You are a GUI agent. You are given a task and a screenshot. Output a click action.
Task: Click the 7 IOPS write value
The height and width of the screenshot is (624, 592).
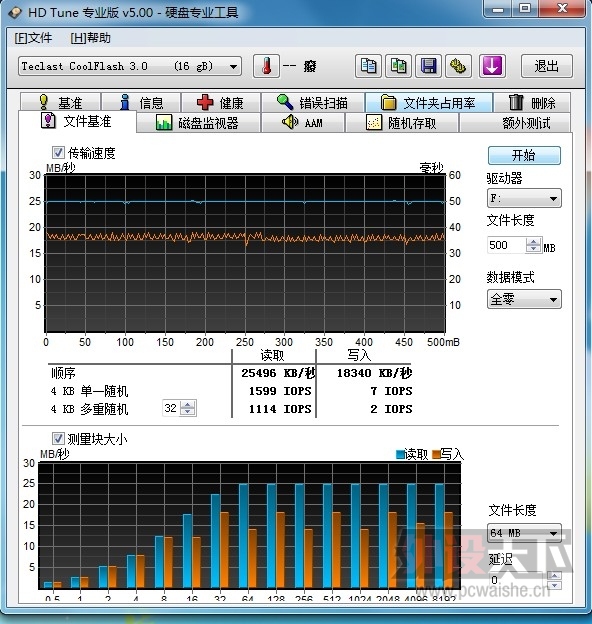(391, 391)
